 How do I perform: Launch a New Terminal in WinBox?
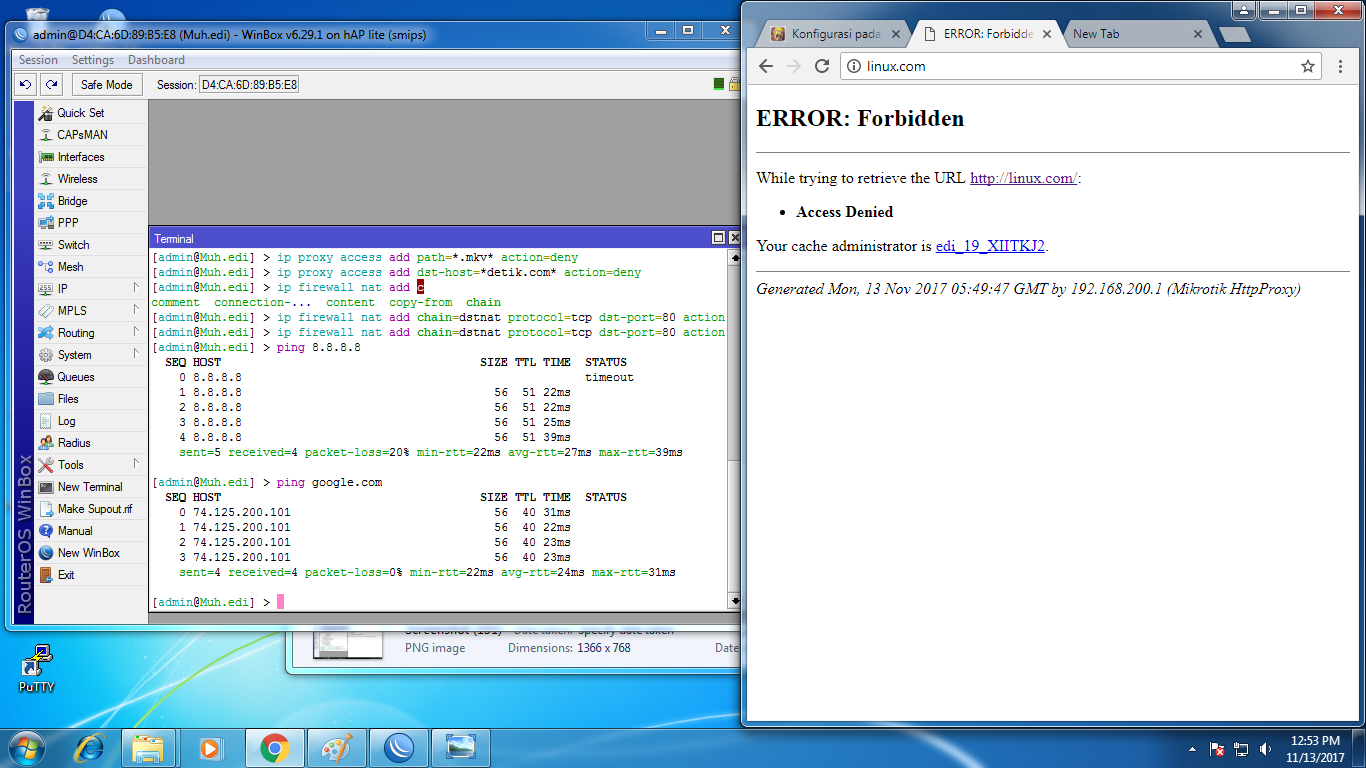(x=91, y=487)
